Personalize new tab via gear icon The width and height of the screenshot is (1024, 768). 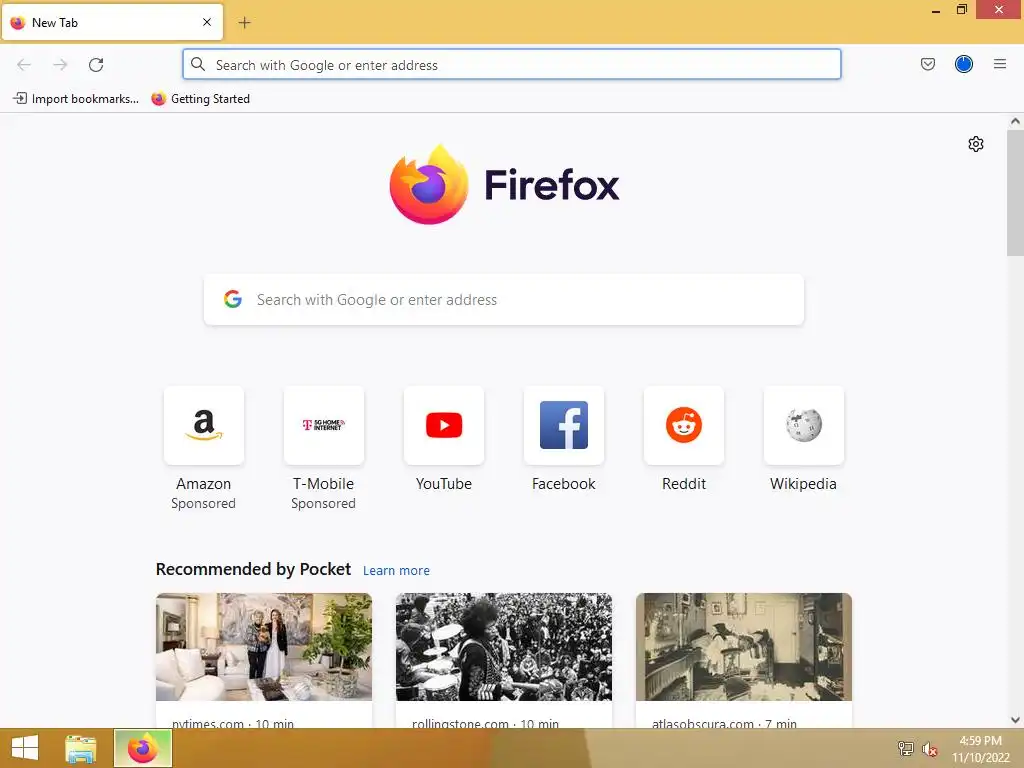coord(976,144)
